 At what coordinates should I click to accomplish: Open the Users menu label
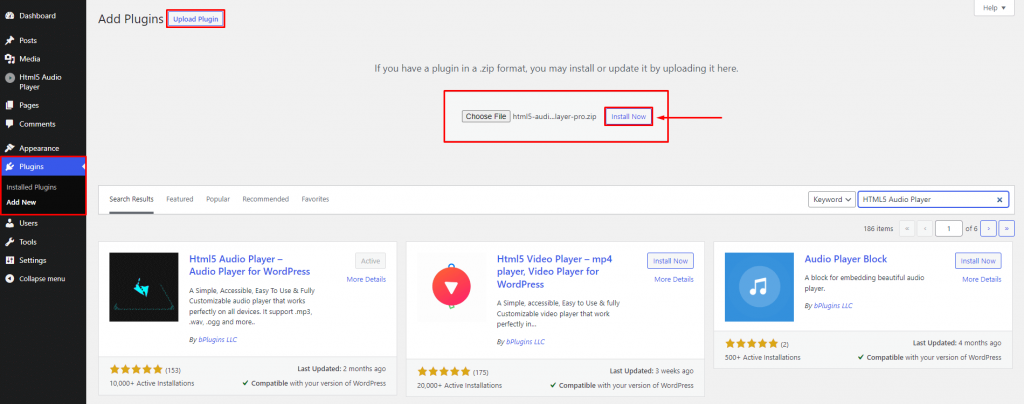tap(29, 223)
